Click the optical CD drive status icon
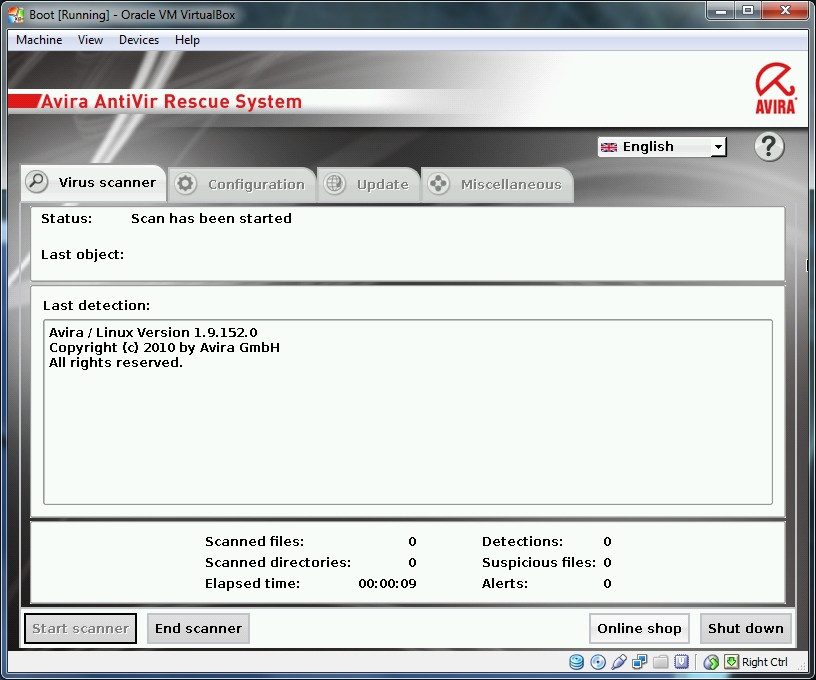The image size is (816, 680). [x=598, y=662]
